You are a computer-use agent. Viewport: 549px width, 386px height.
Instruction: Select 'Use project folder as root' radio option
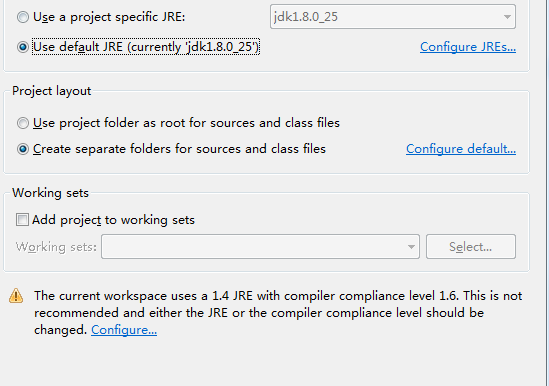(23, 123)
